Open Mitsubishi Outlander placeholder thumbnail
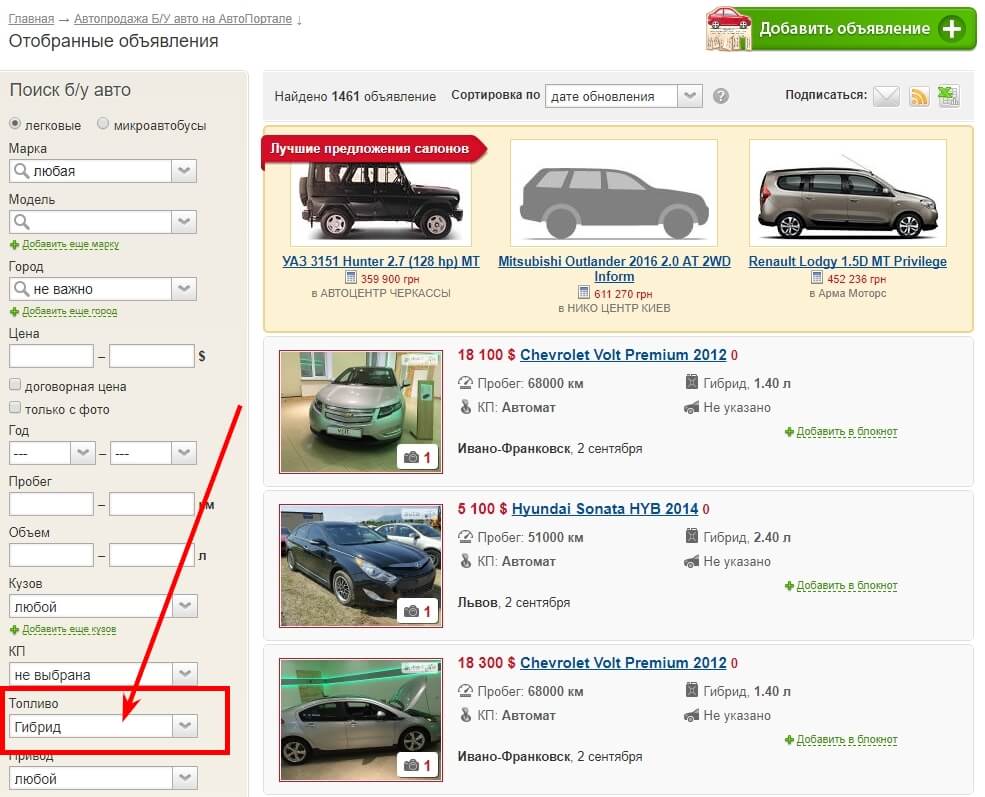985x797 pixels. pos(614,193)
